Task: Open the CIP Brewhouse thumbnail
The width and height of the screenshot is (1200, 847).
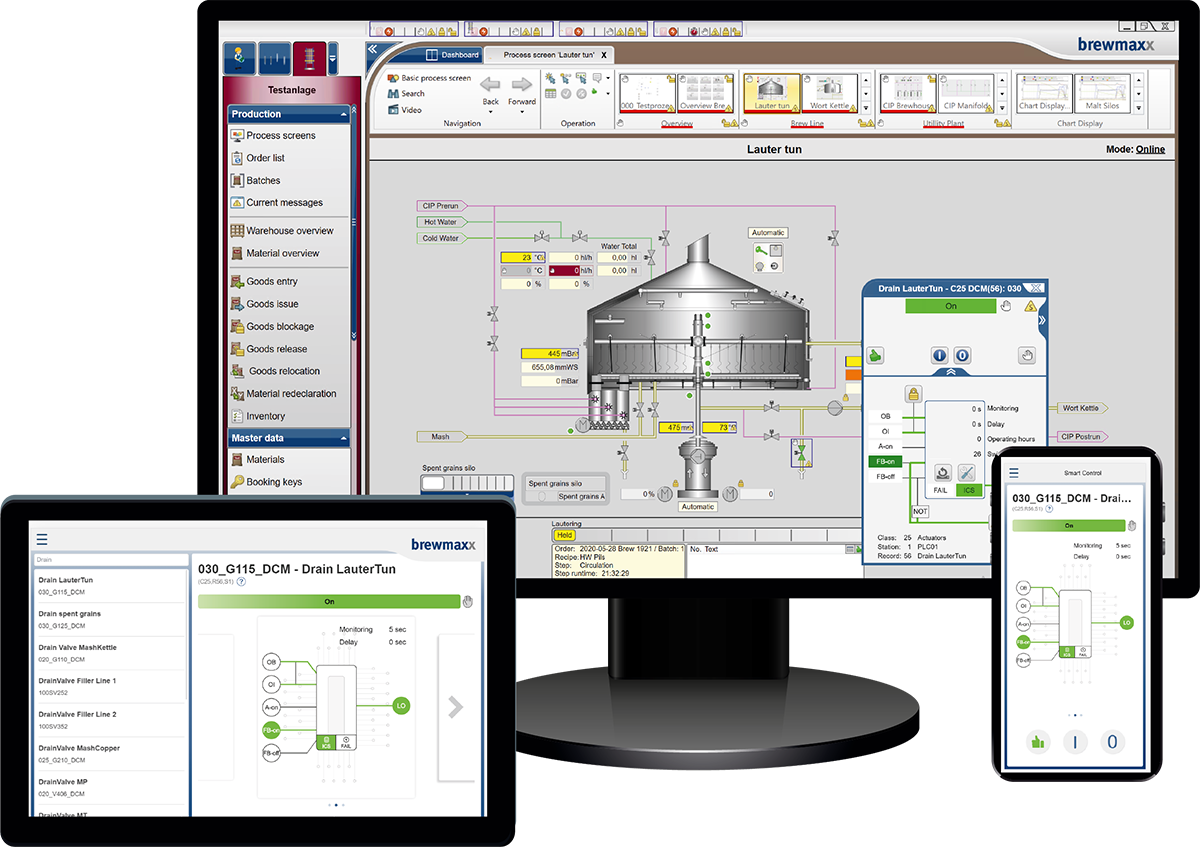Action: point(908,93)
